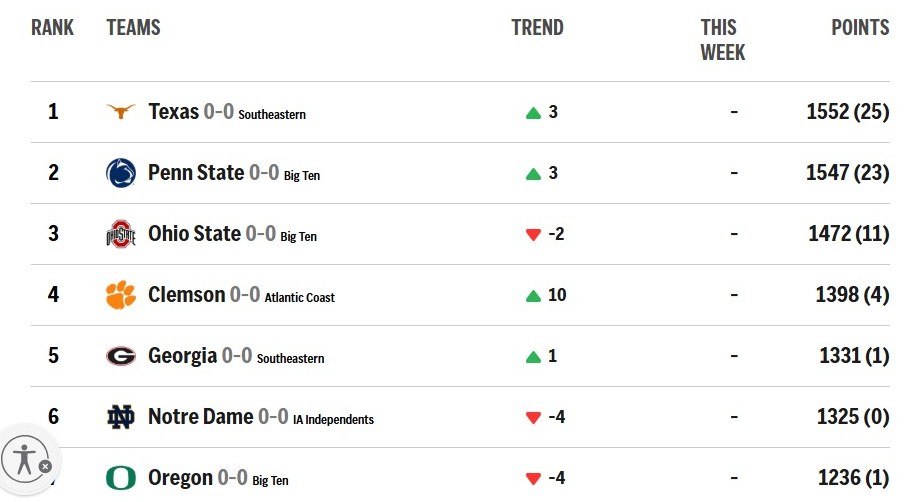This screenshot has height=502, width=912.
Task: Open the Clemson team link
Action: (x=186, y=294)
